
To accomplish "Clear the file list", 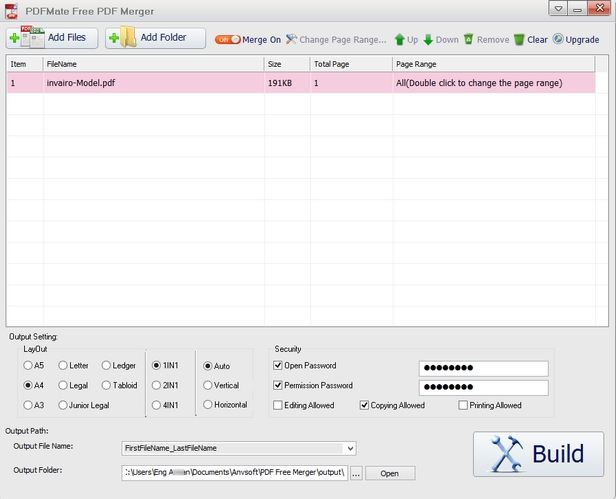I will click(x=531, y=40).
